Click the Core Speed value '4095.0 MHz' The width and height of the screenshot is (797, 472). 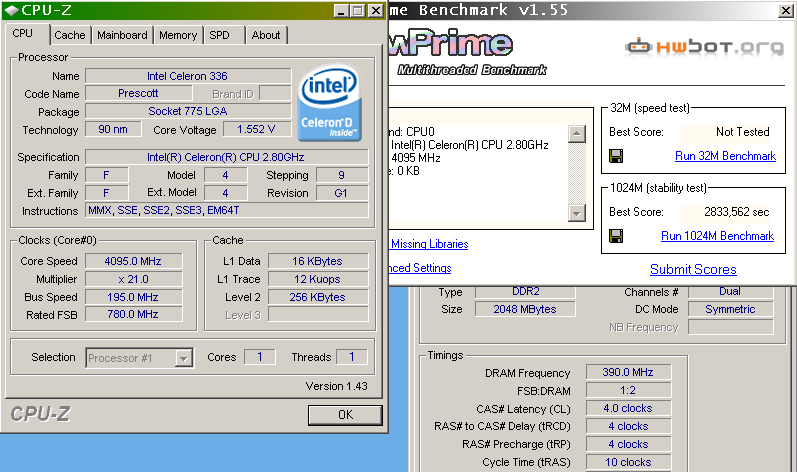point(133,261)
